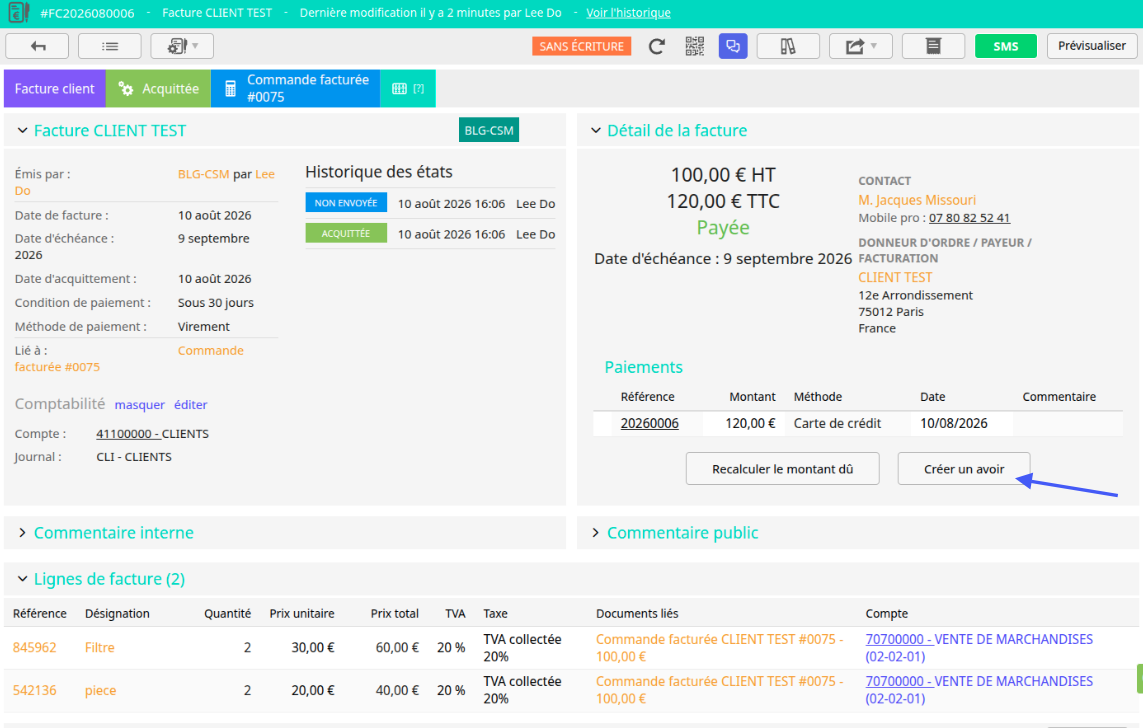Screen dimensions: 1143x728
Task: Click the teal table icon tab
Action: click(407, 89)
